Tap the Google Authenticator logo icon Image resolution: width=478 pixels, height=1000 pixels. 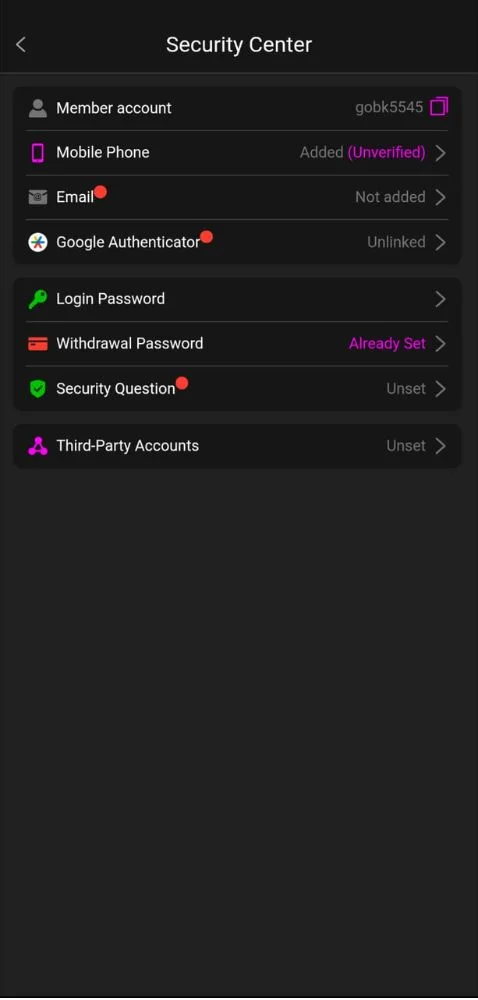coord(38,242)
